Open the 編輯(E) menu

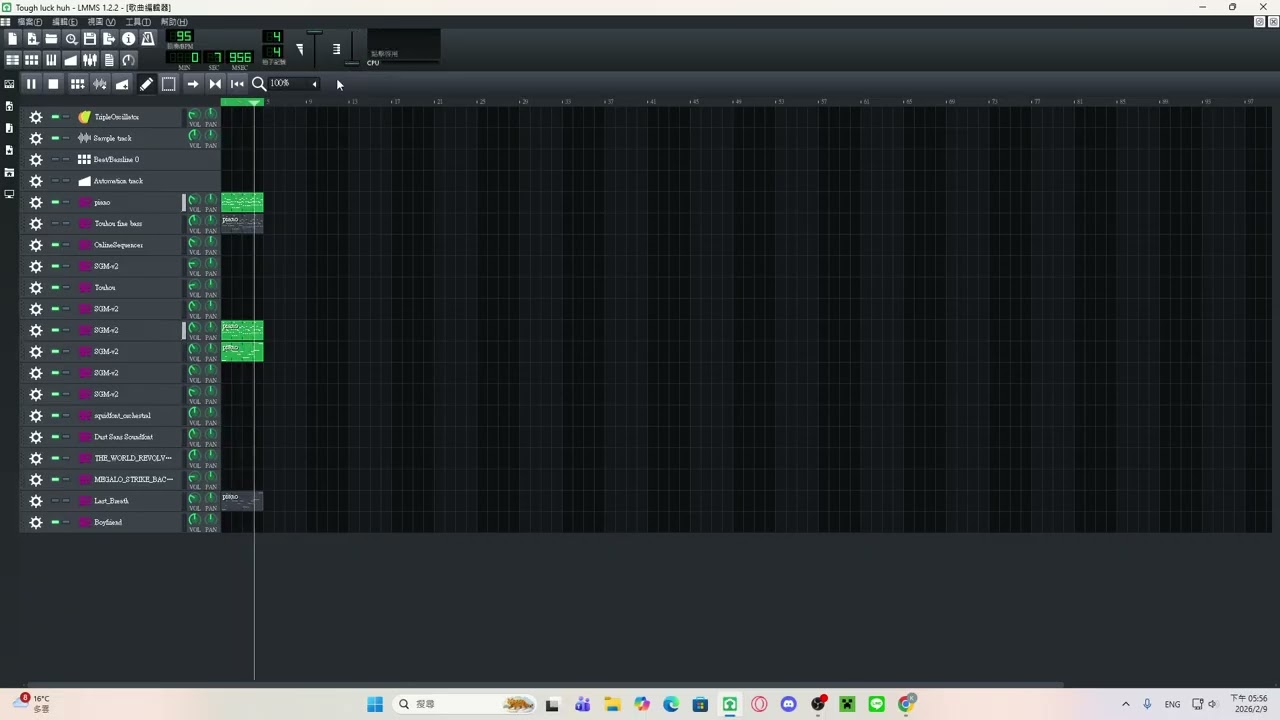pyautogui.click(x=64, y=22)
